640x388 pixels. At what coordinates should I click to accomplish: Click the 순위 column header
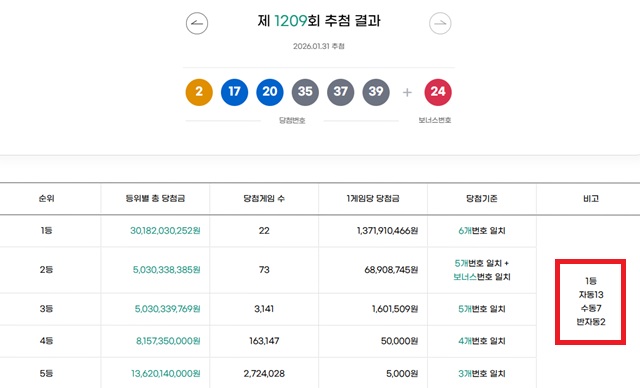(47, 199)
